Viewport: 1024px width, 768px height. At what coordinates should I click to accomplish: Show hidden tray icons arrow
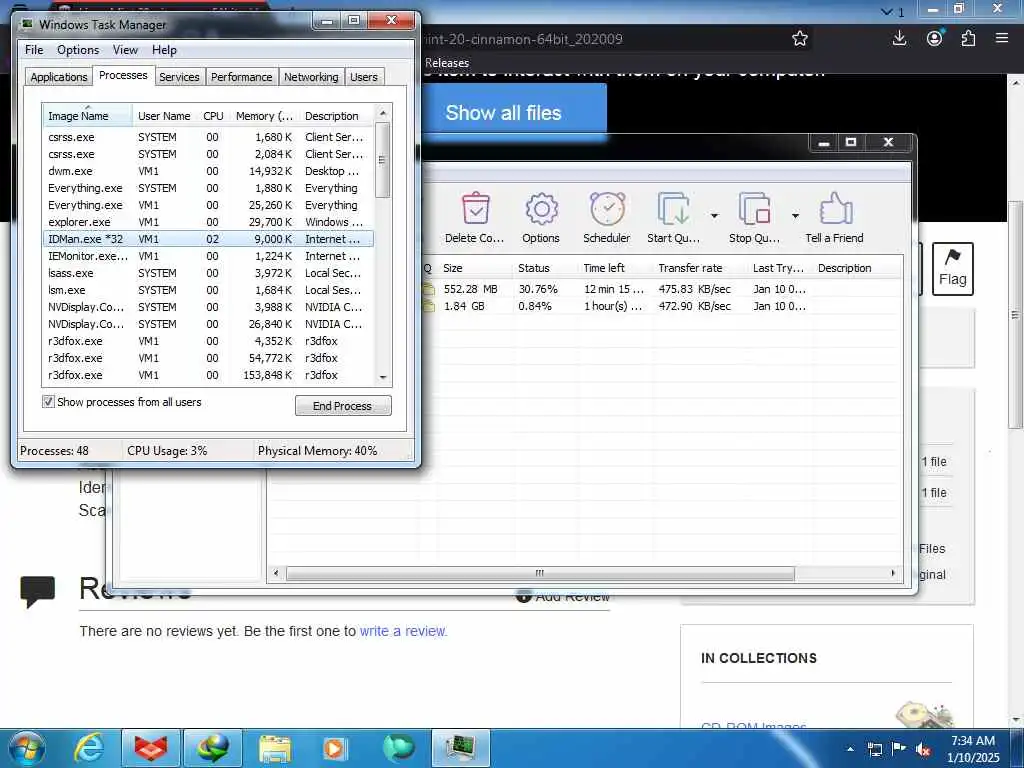[850, 749]
